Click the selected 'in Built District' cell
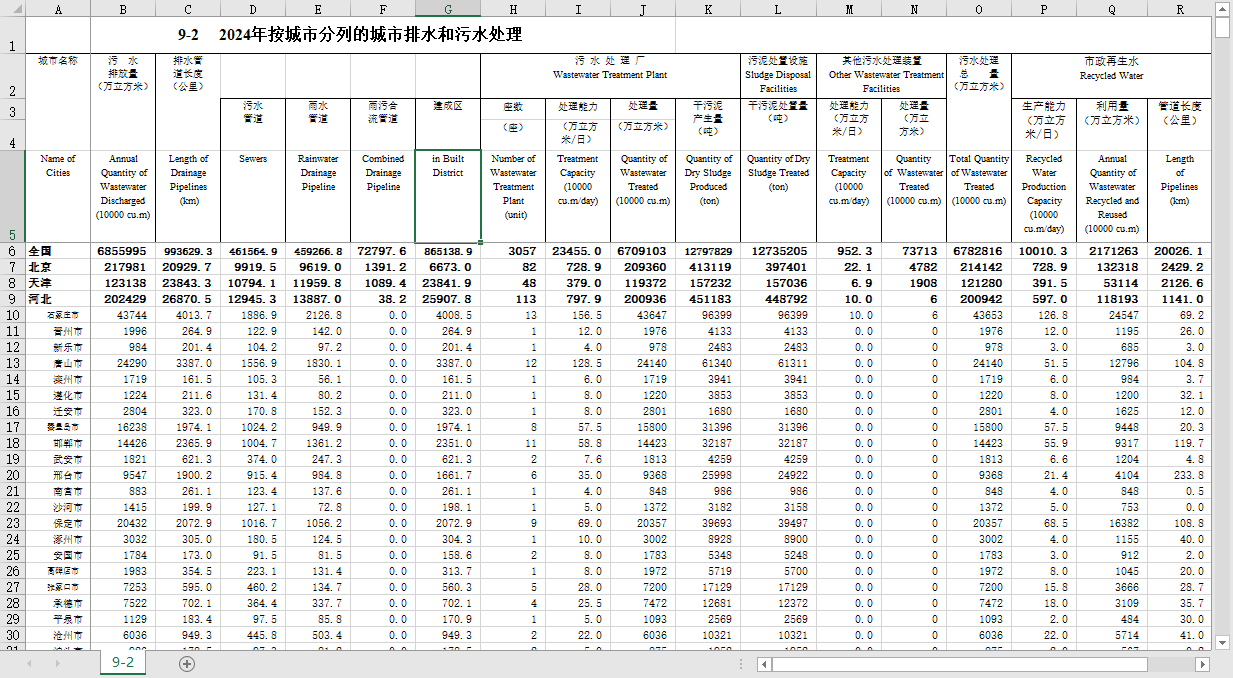1233x678 pixels. (448, 196)
